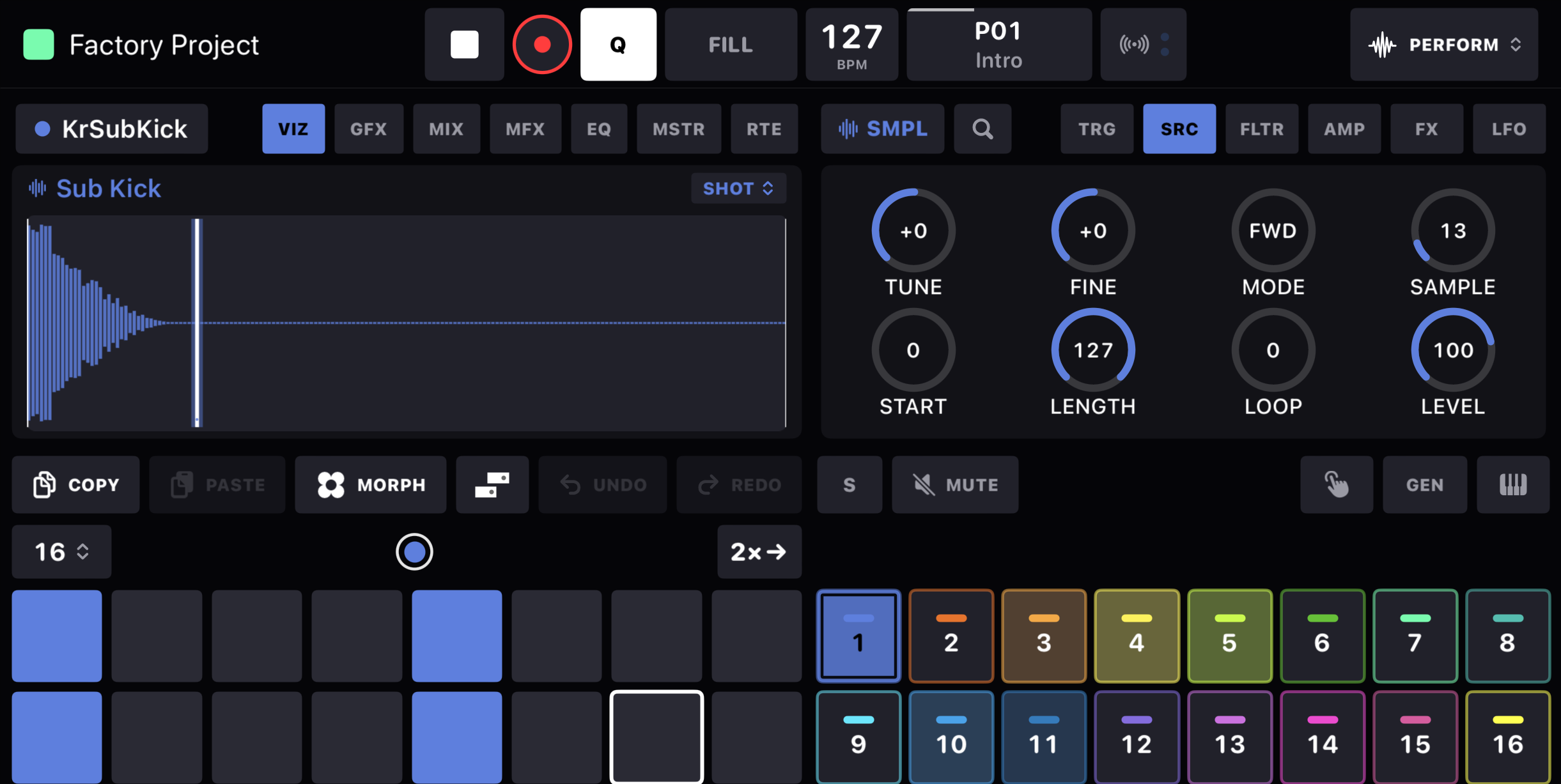Screen dimensions: 1561x784
Task: Select track pad 5
Action: click(1230, 636)
